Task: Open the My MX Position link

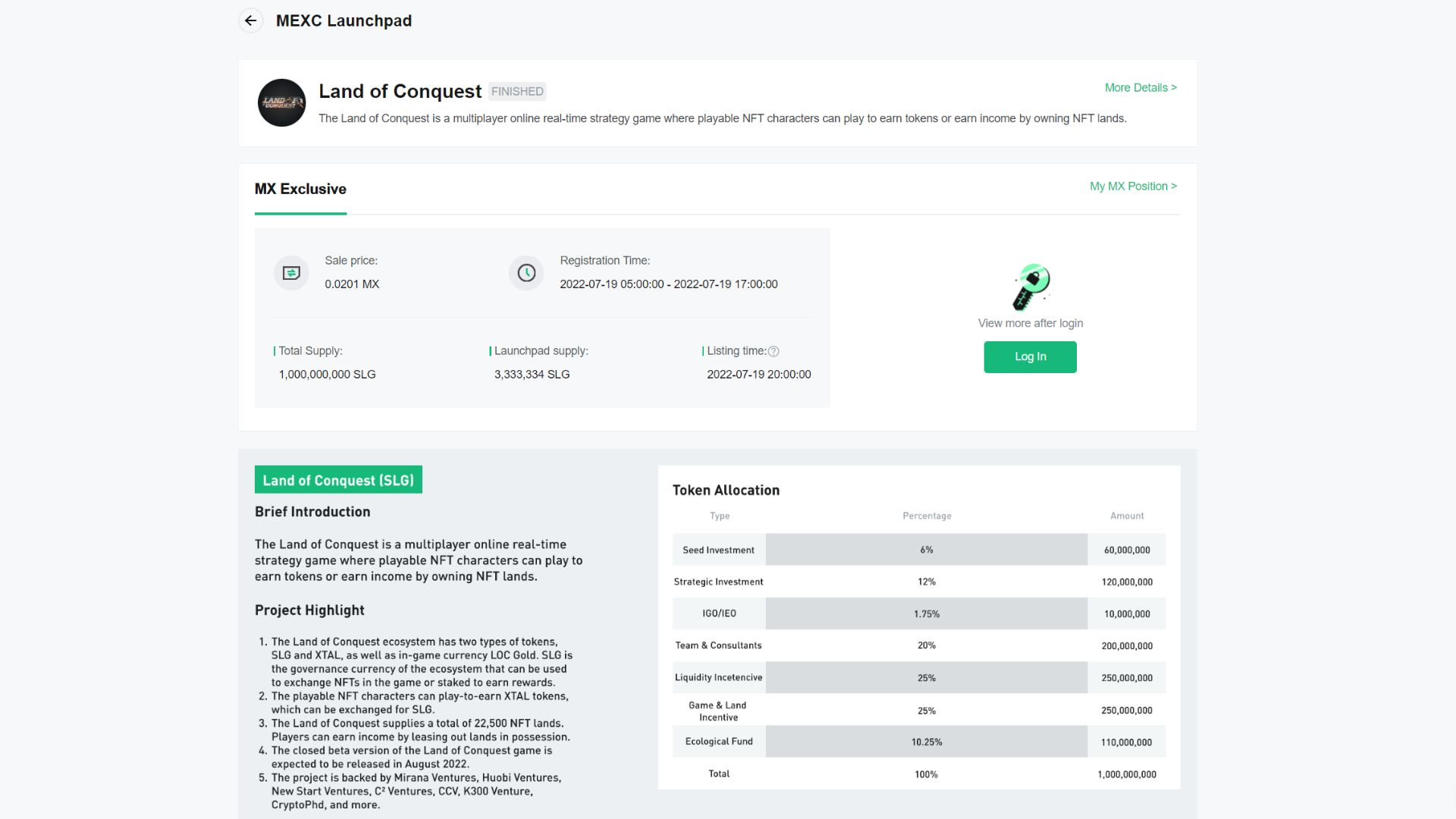Action: (x=1133, y=187)
